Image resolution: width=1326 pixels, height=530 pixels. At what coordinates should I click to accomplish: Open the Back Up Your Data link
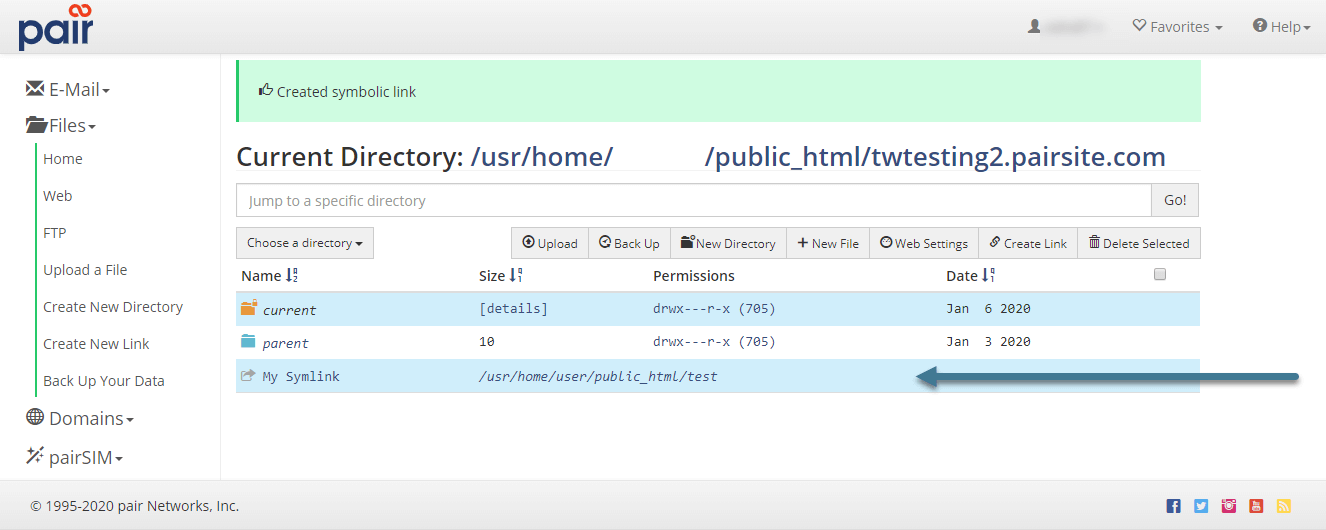tap(104, 381)
